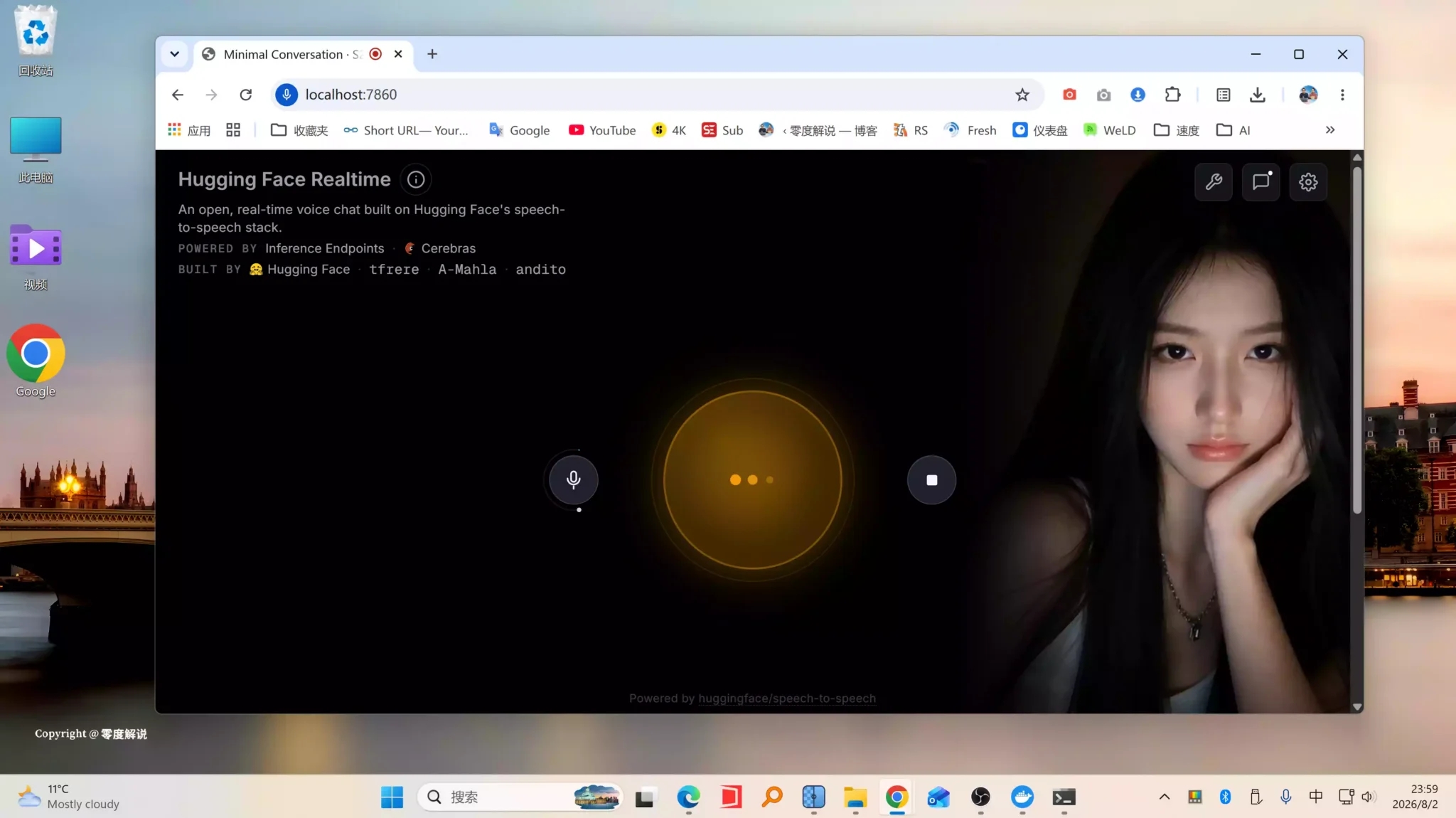Open the Chrome three-dot menu
Viewport: 1456px width, 818px height.
(x=1342, y=95)
